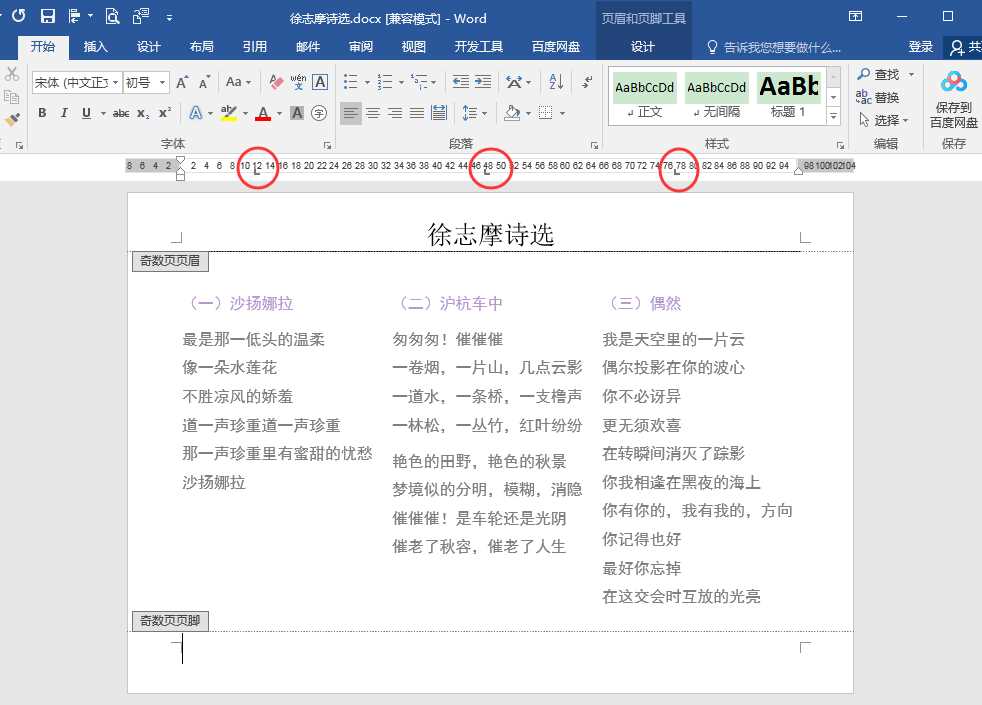Image resolution: width=982 pixels, height=705 pixels.
Task: Click the subscript icon
Action: coord(143,113)
